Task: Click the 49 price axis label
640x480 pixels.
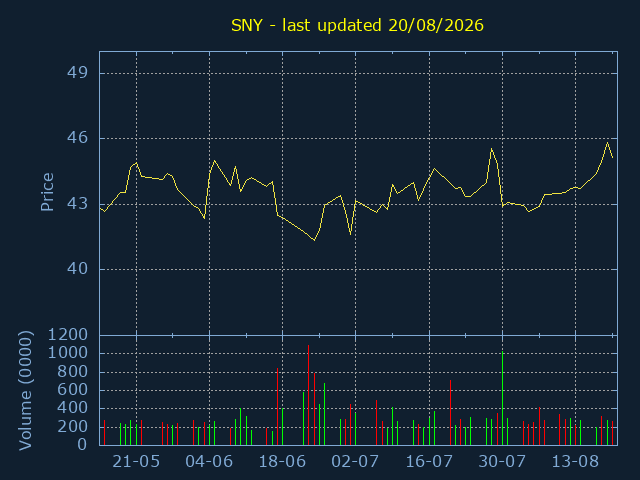Action: (x=77, y=73)
